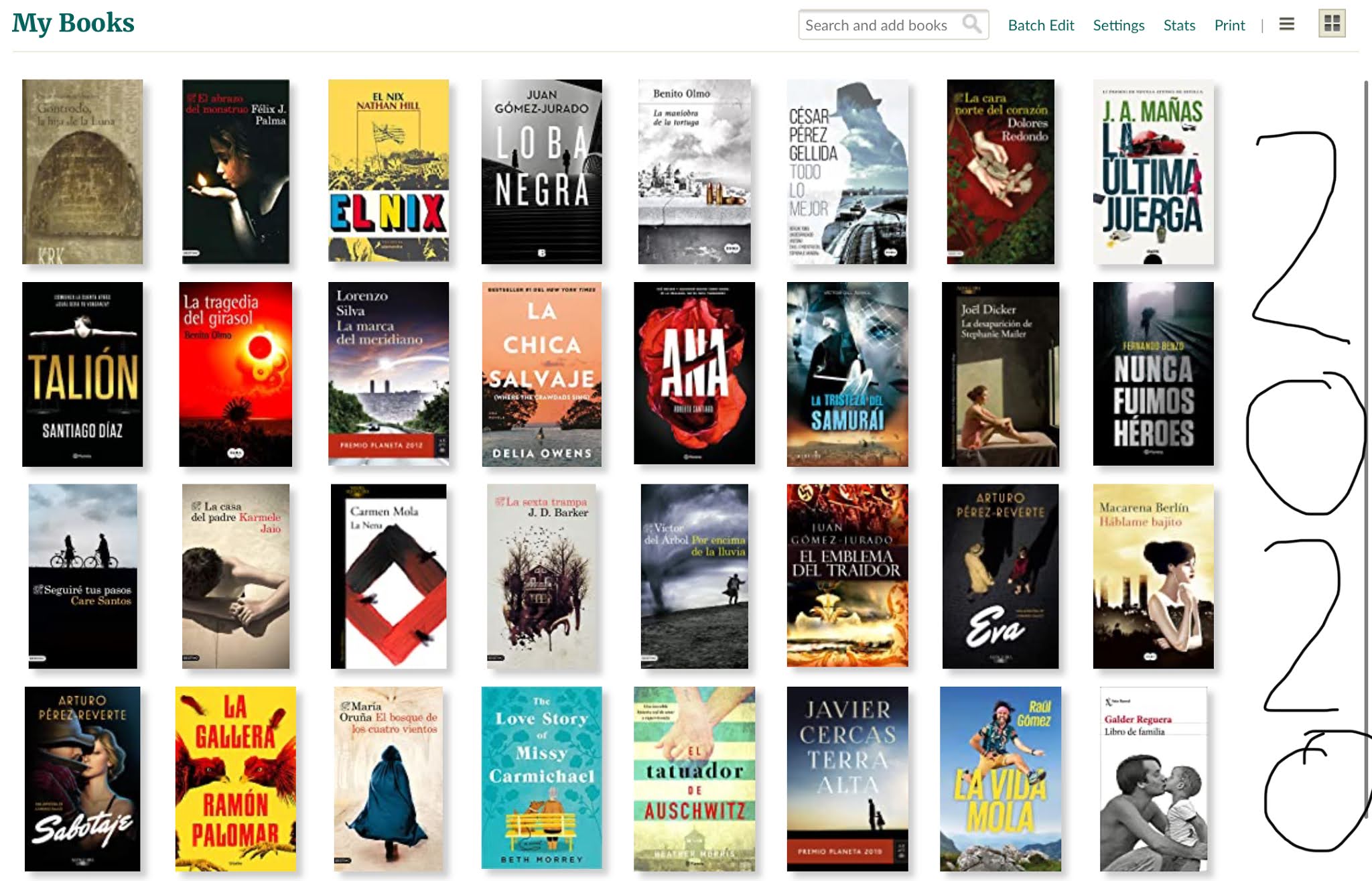Switch to list view icon
The width and height of the screenshot is (1372, 881).
click(1286, 25)
